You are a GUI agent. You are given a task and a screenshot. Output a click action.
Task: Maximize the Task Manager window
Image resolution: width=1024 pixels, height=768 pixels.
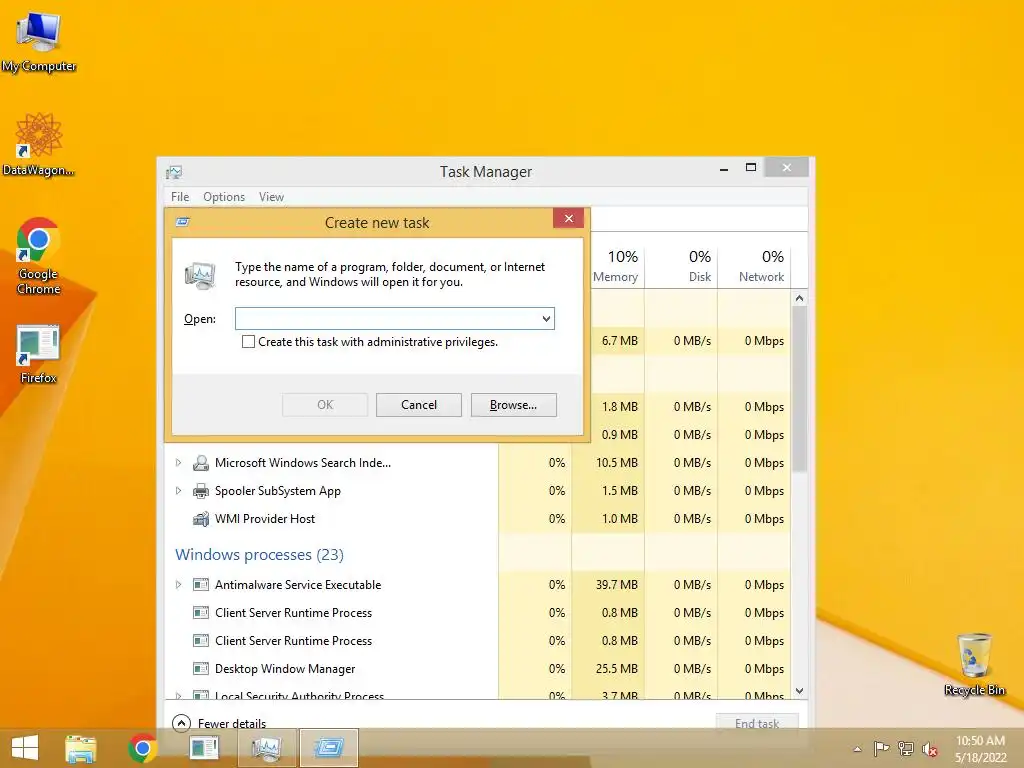751,168
